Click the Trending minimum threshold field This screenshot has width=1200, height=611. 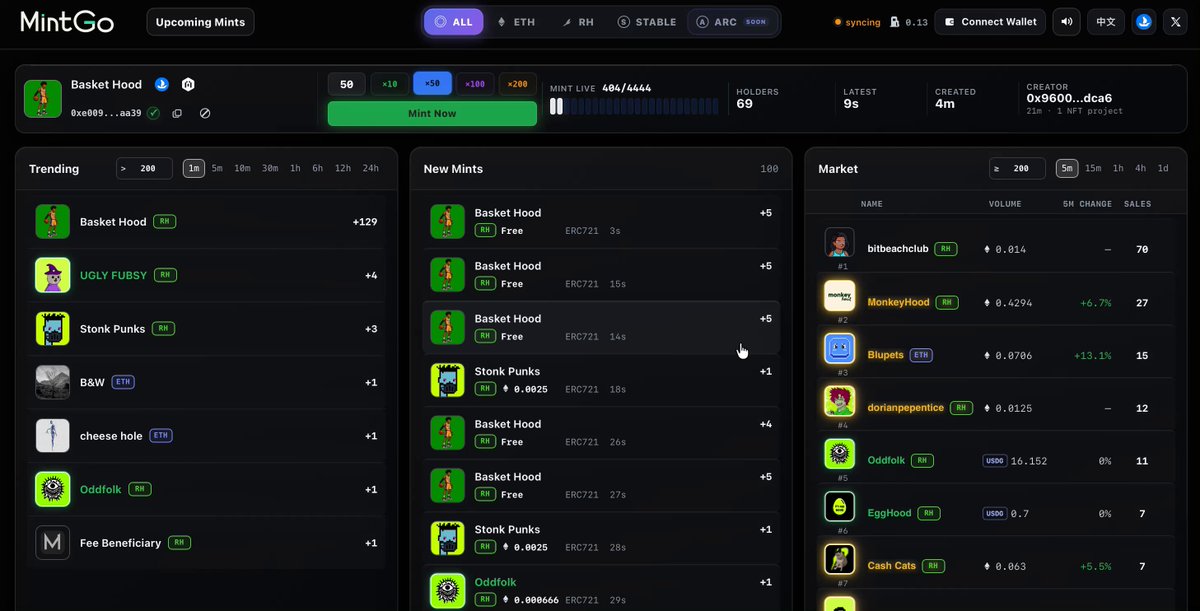(144, 168)
